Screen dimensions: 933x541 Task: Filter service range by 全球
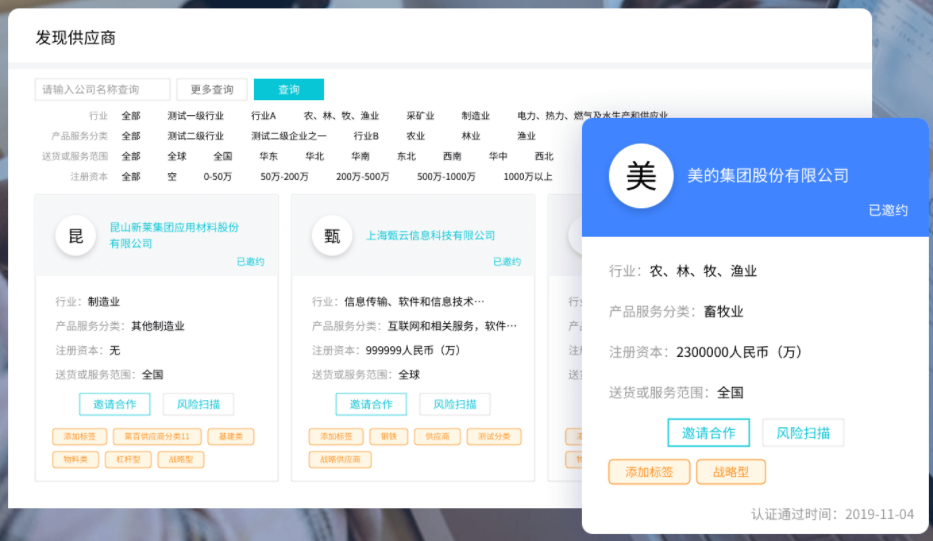click(x=177, y=156)
